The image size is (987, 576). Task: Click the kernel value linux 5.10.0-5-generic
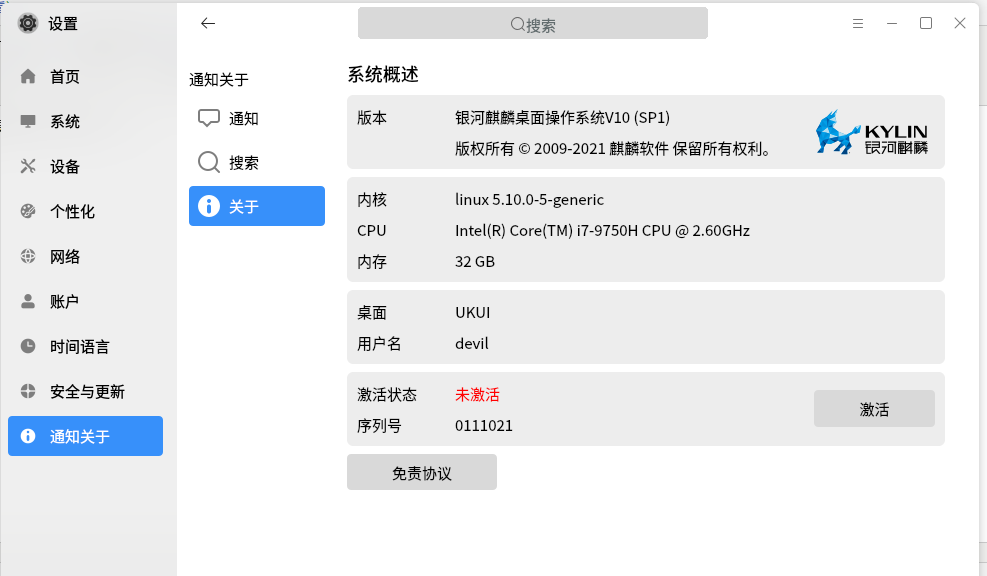[529, 200]
